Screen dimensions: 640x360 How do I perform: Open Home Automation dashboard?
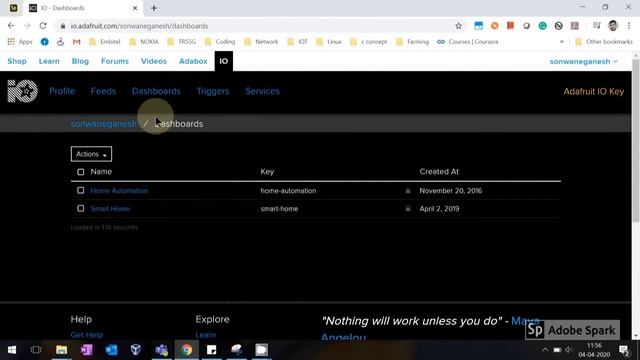(119, 191)
